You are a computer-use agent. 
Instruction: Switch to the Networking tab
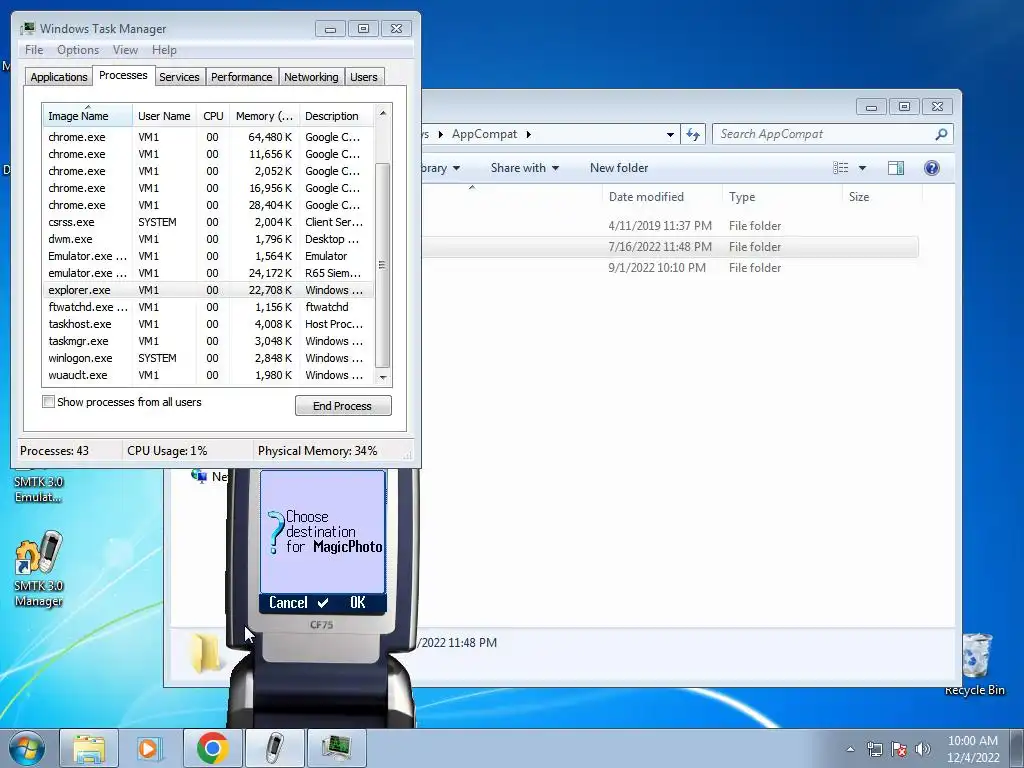pyautogui.click(x=311, y=77)
